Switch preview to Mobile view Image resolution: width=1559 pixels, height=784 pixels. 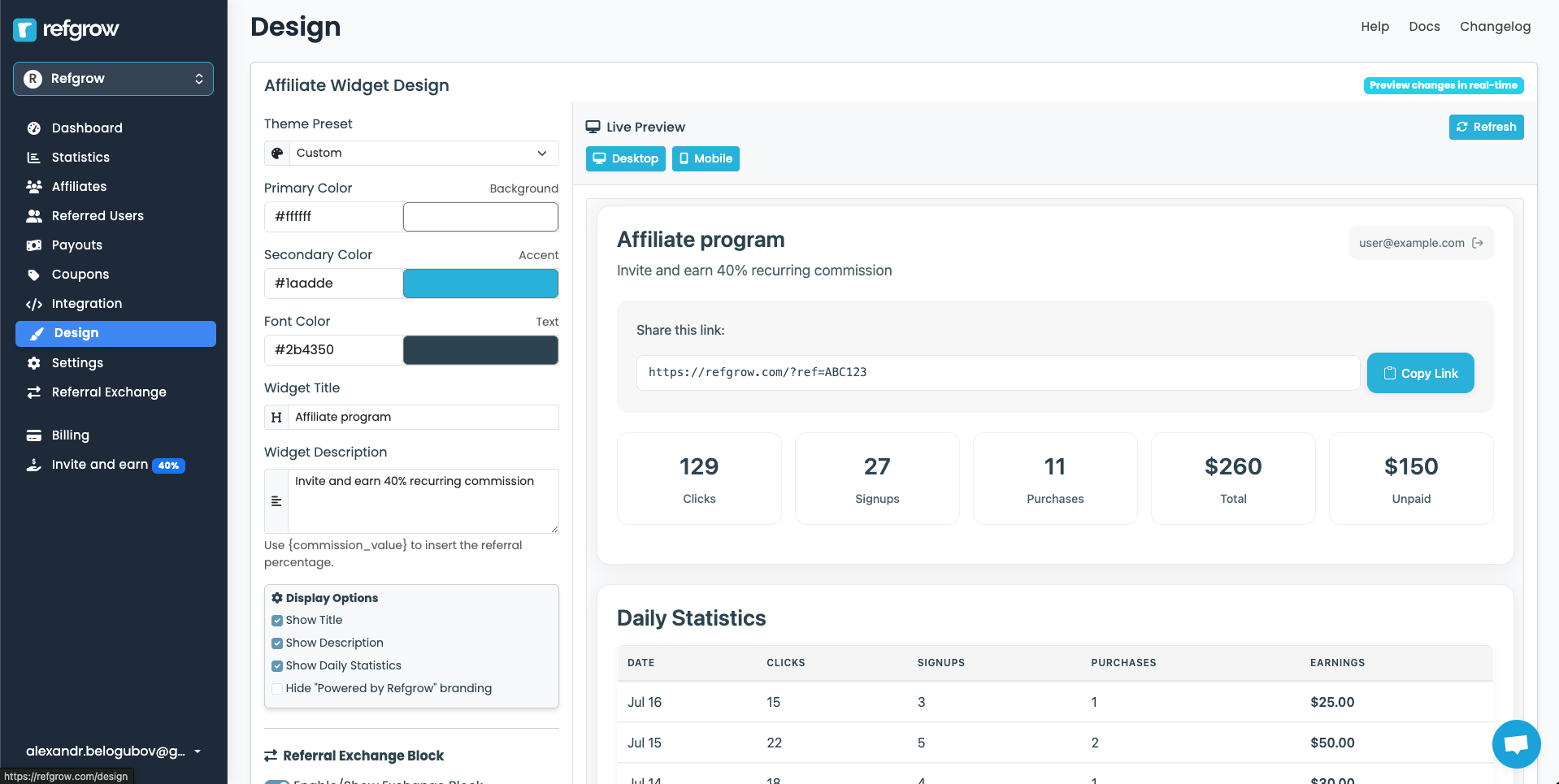pos(706,158)
